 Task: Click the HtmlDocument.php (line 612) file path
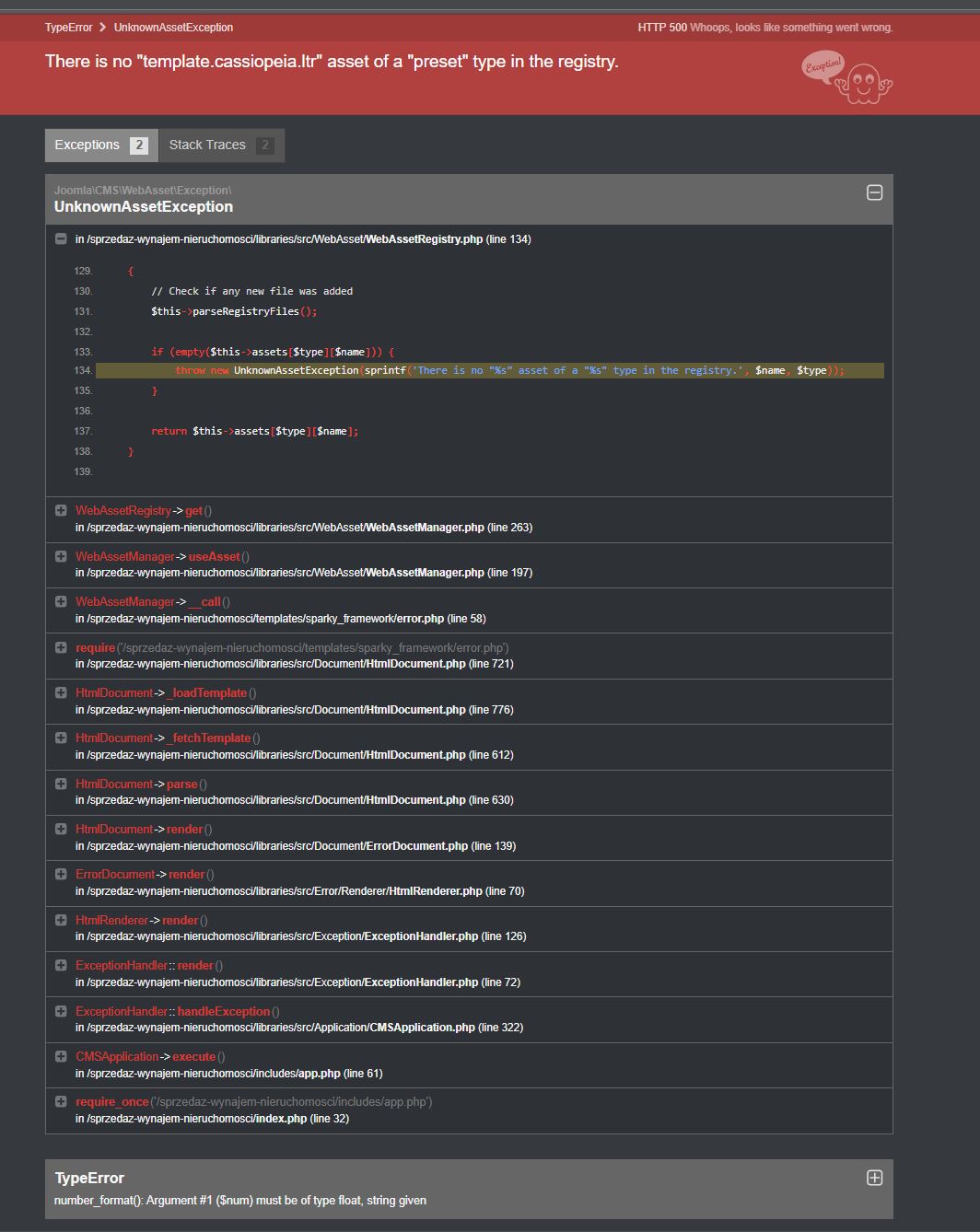click(x=295, y=755)
